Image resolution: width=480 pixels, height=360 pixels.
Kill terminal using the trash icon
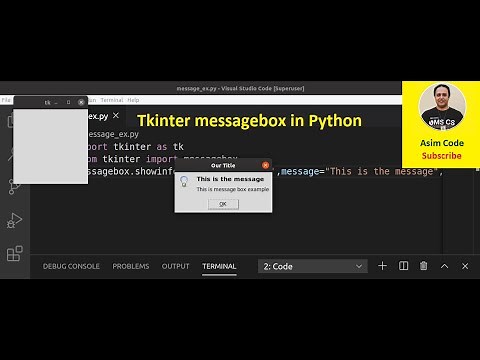(424, 266)
